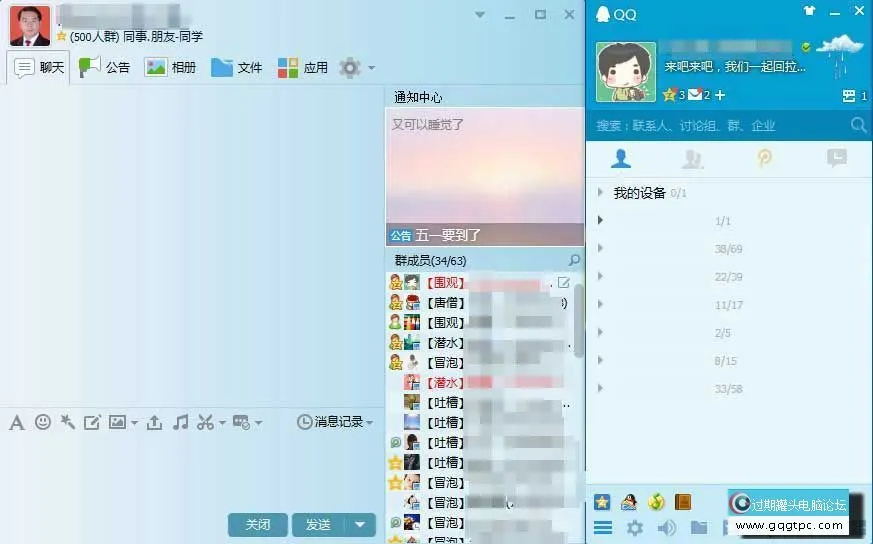873x544 pixels.
Task: Click the group owner's portrait avatar
Action: (30, 25)
